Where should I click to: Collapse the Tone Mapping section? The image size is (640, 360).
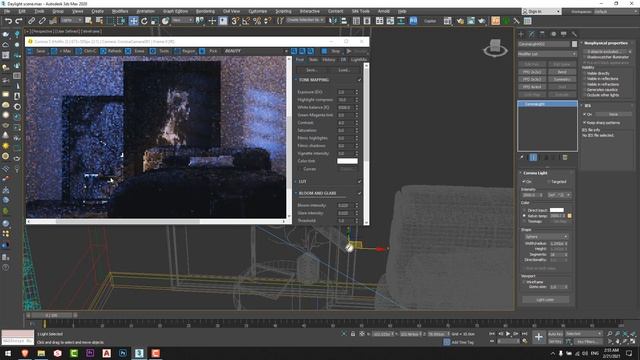pyautogui.click(x=296, y=80)
